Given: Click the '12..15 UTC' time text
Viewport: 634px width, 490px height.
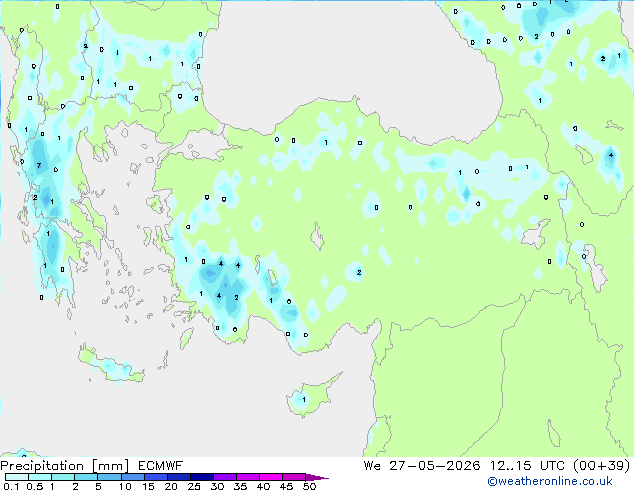Looking at the screenshot, I should [x=527, y=466].
